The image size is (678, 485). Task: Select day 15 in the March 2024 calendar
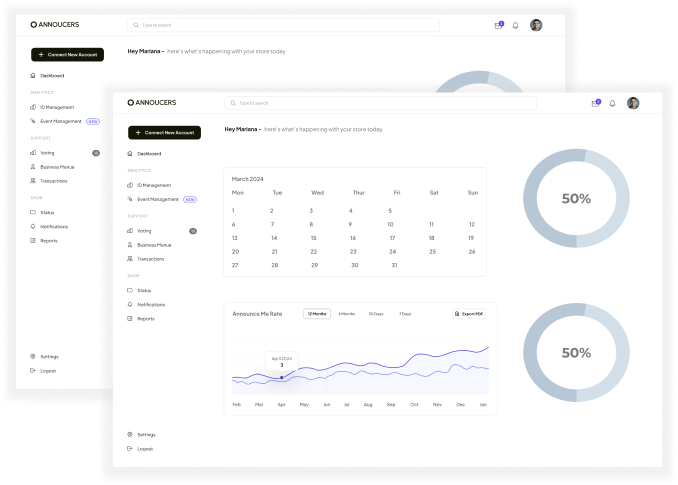[313, 238]
